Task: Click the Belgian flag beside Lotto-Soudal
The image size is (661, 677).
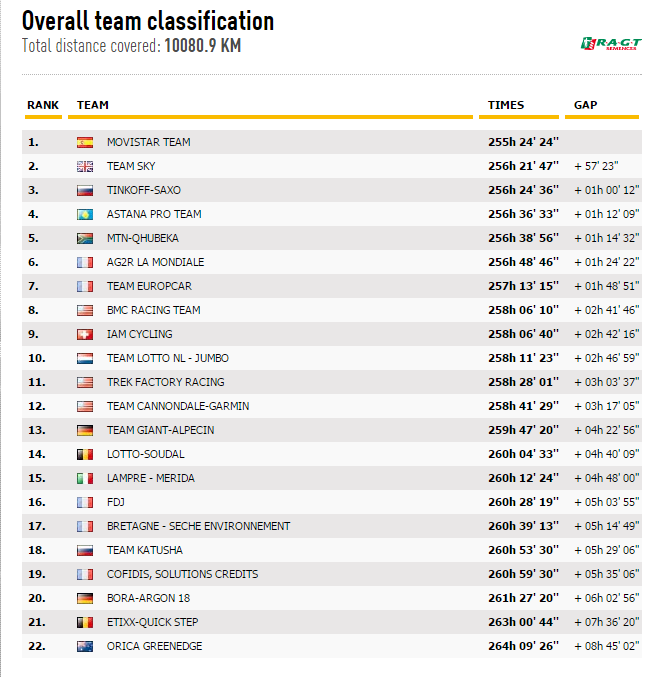Action: [85, 454]
